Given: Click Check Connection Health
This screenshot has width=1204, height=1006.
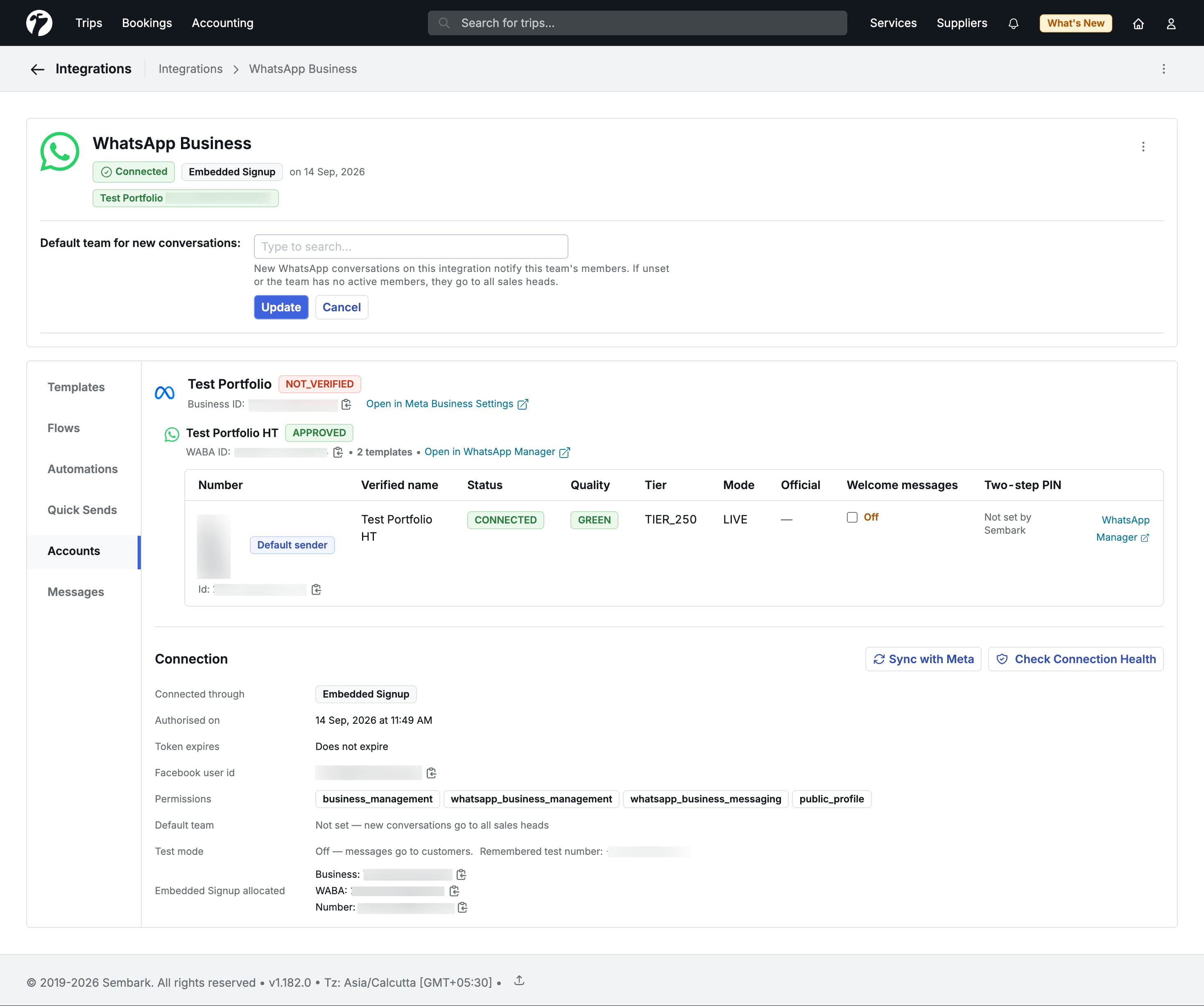Looking at the screenshot, I should pyautogui.click(x=1075, y=659).
